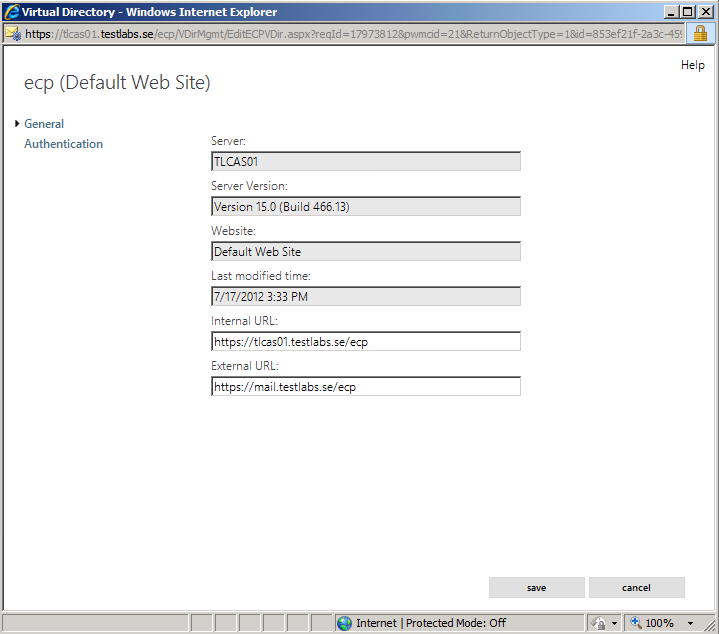
Task: Click the window resize grip in status bar corner
Action: point(709,625)
